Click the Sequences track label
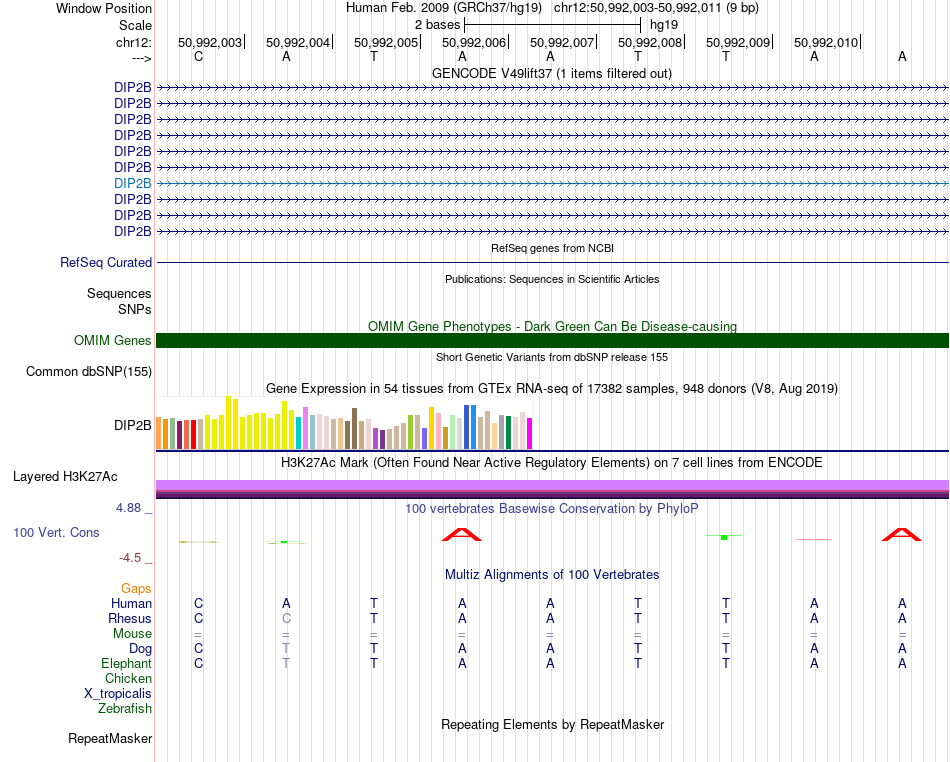Screen dimensions: 950x762 coord(119,293)
